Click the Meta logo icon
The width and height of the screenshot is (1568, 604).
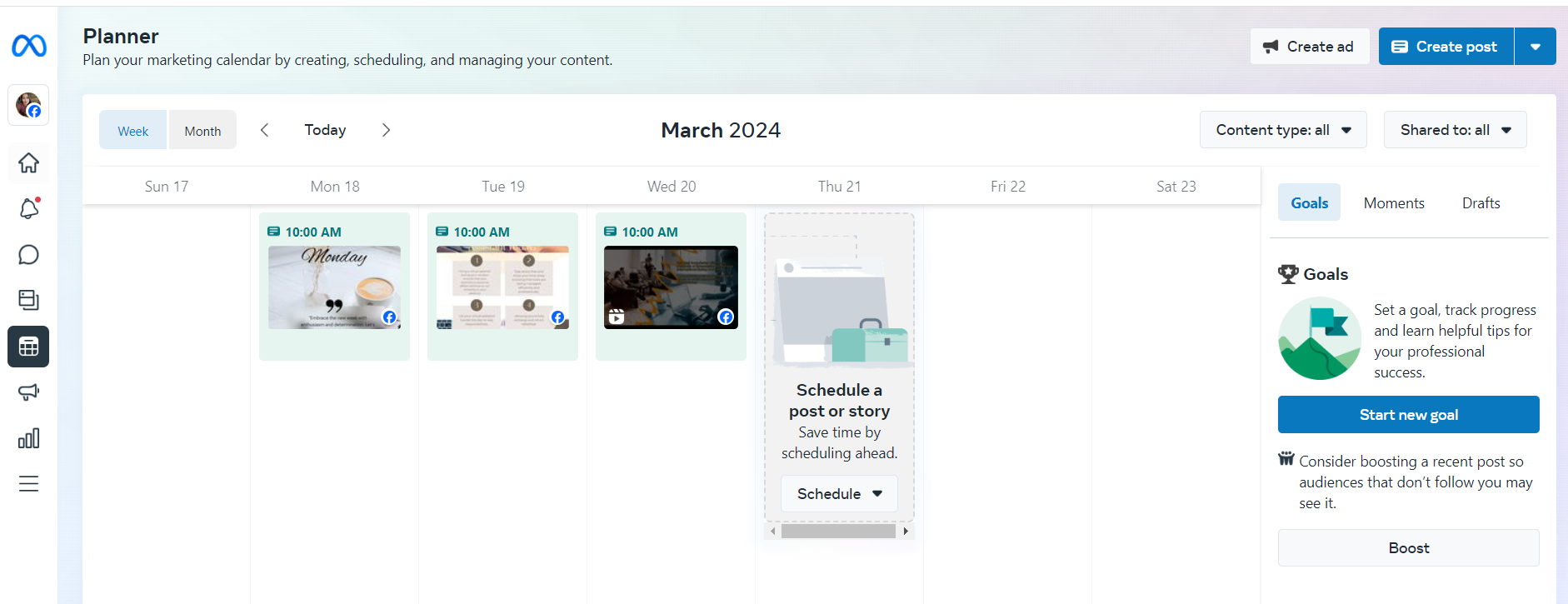click(x=28, y=46)
